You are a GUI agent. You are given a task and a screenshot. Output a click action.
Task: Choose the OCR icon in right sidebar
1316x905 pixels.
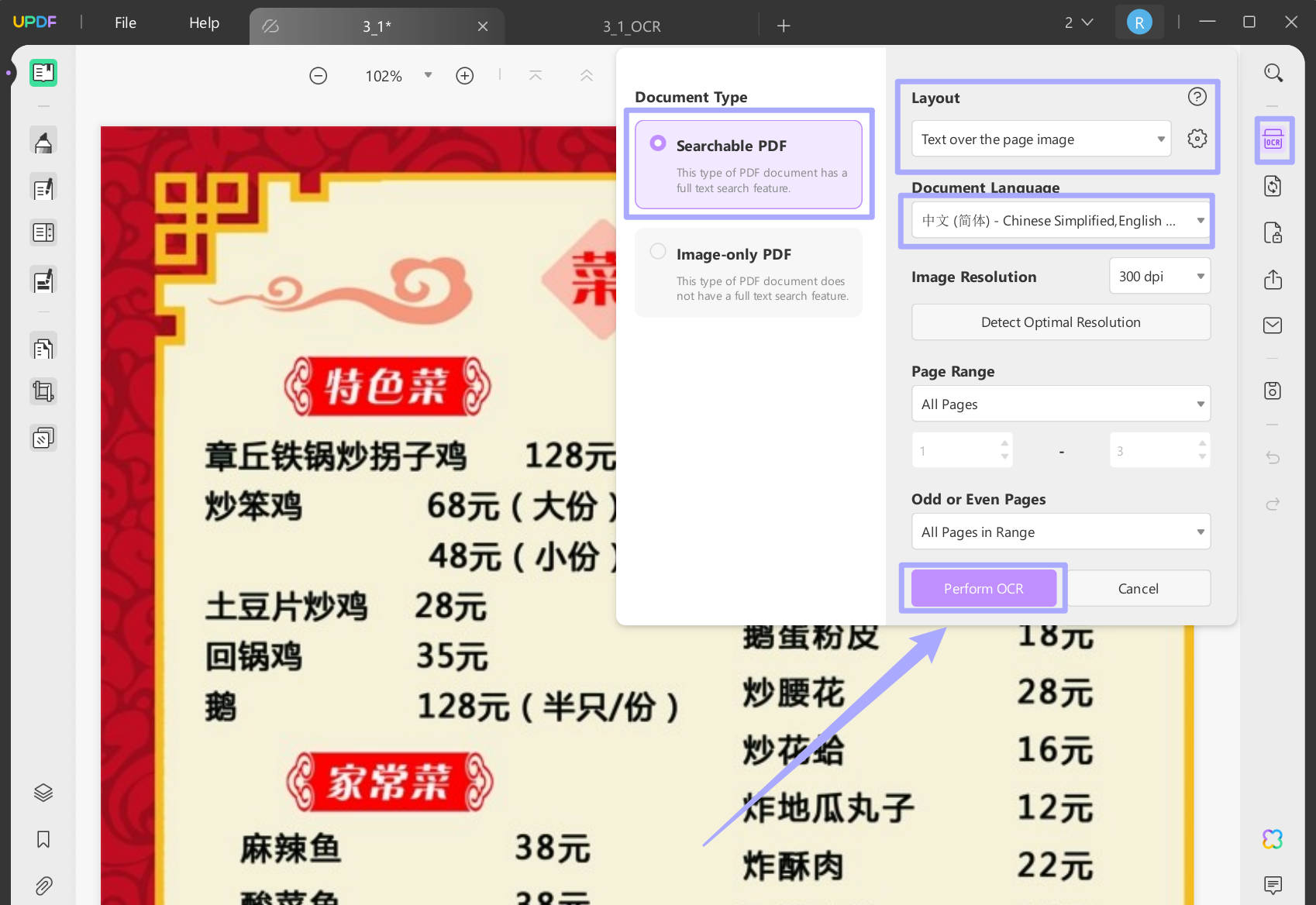click(1273, 140)
